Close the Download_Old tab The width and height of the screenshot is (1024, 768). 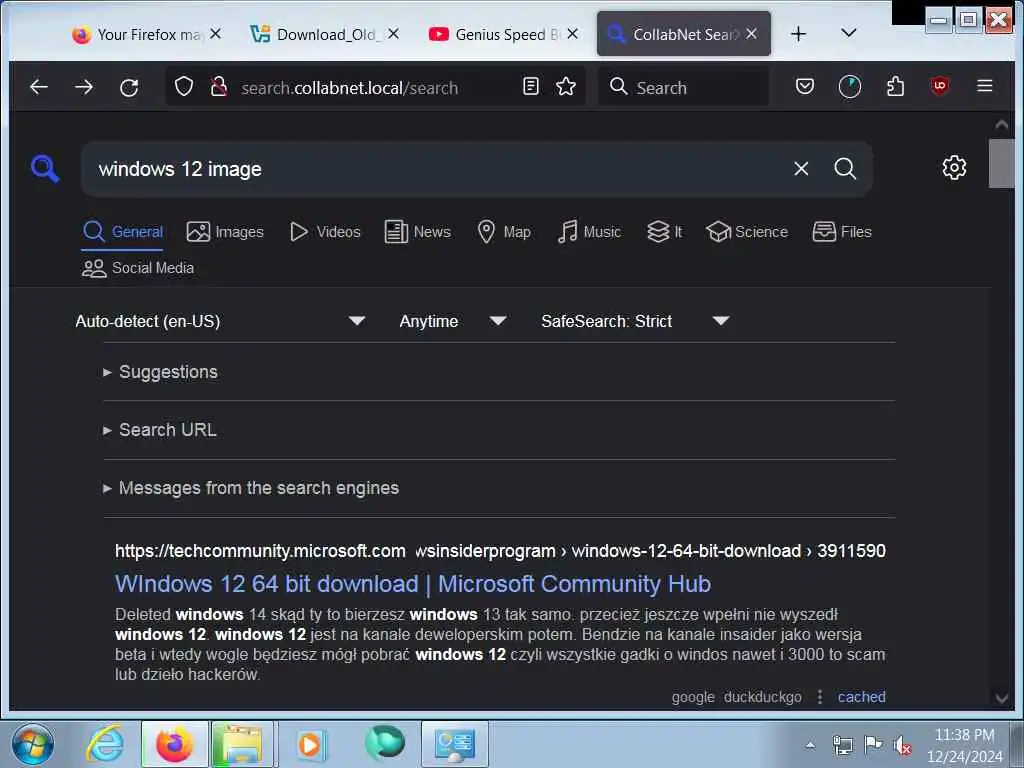[x=393, y=33]
